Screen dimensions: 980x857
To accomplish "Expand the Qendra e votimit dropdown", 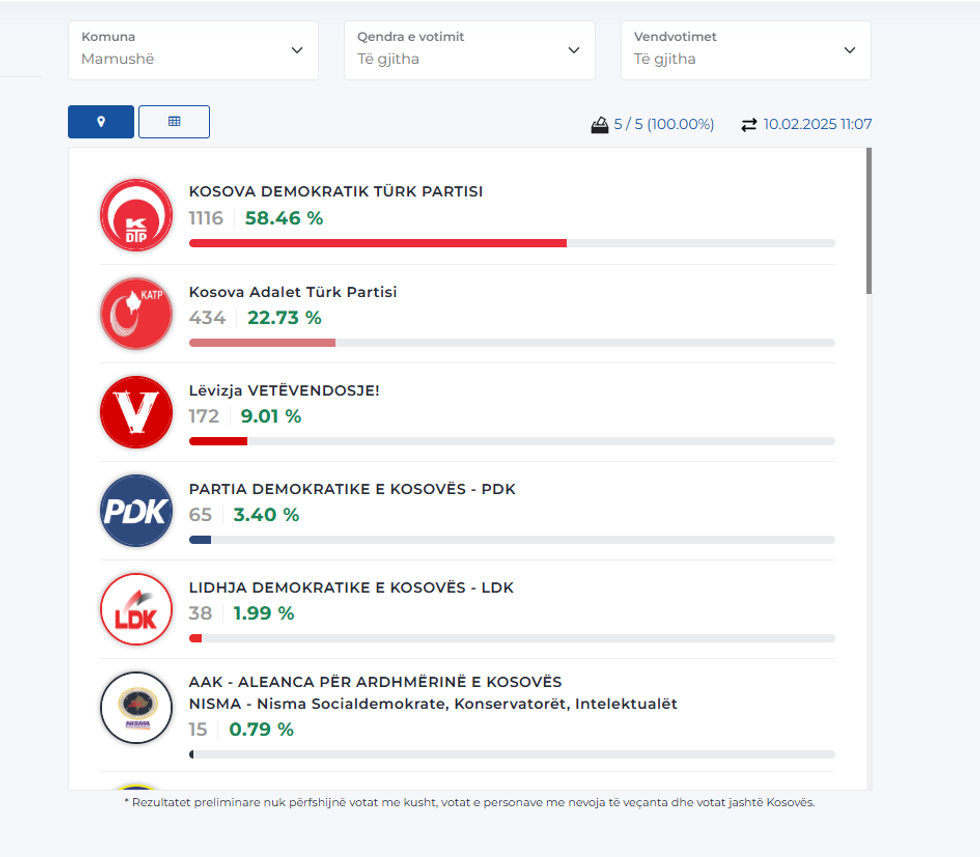I will tap(469, 50).
